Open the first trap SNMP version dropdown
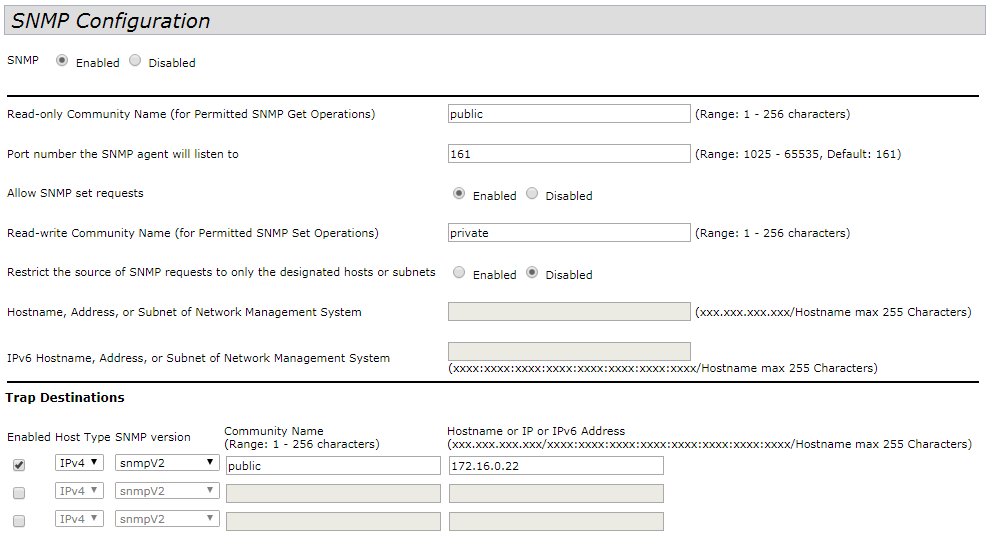989x538 pixels. coord(167,463)
